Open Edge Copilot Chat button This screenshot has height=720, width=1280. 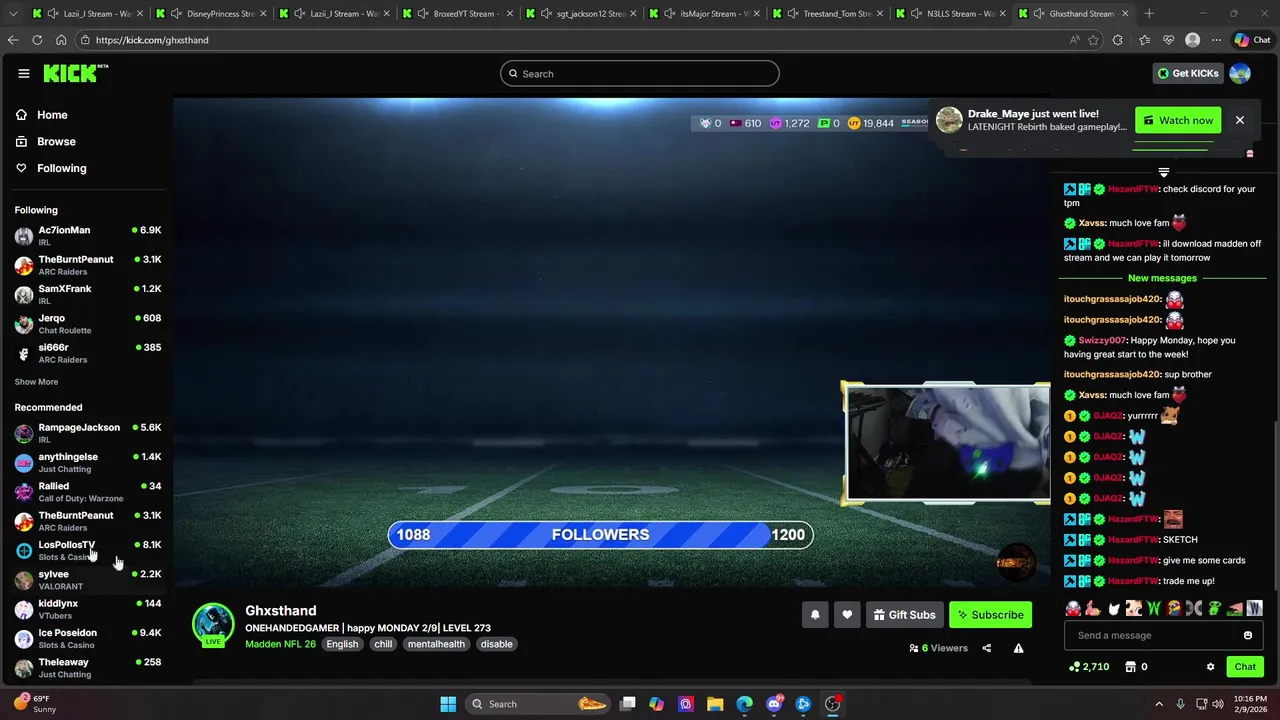pyautogui.click(x=1255, y=40)
